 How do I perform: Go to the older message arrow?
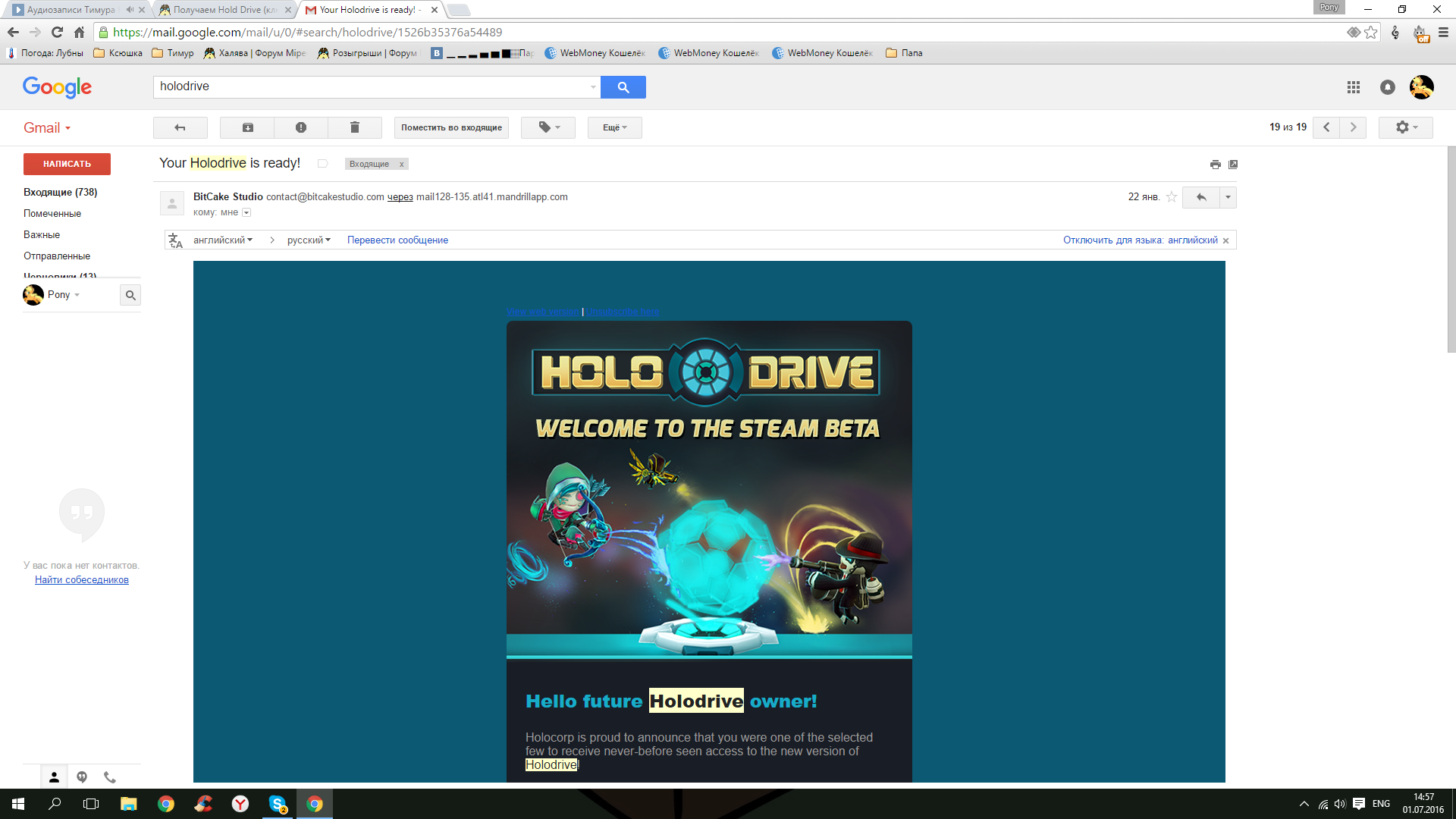tap(1353, 127)
